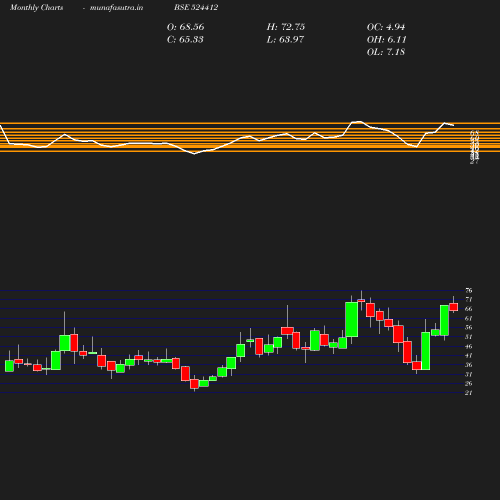Click the open value 'O: 68.56'
500x500 pixels.
coord(186,27)
